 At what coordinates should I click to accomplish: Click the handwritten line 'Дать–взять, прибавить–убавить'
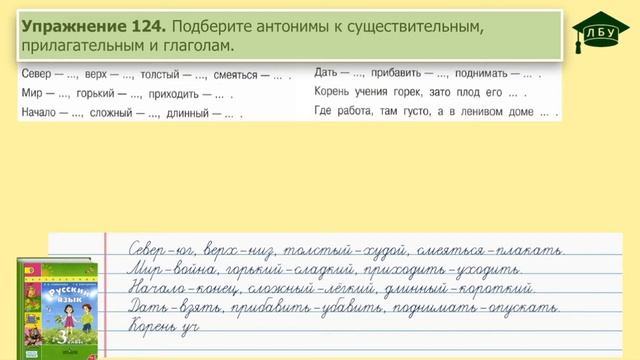pyautogui.click(x=344, y=307)
